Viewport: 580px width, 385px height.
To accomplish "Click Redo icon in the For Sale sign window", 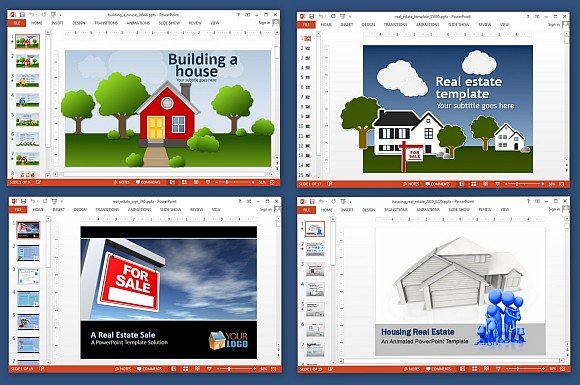I will coord(45,201).
